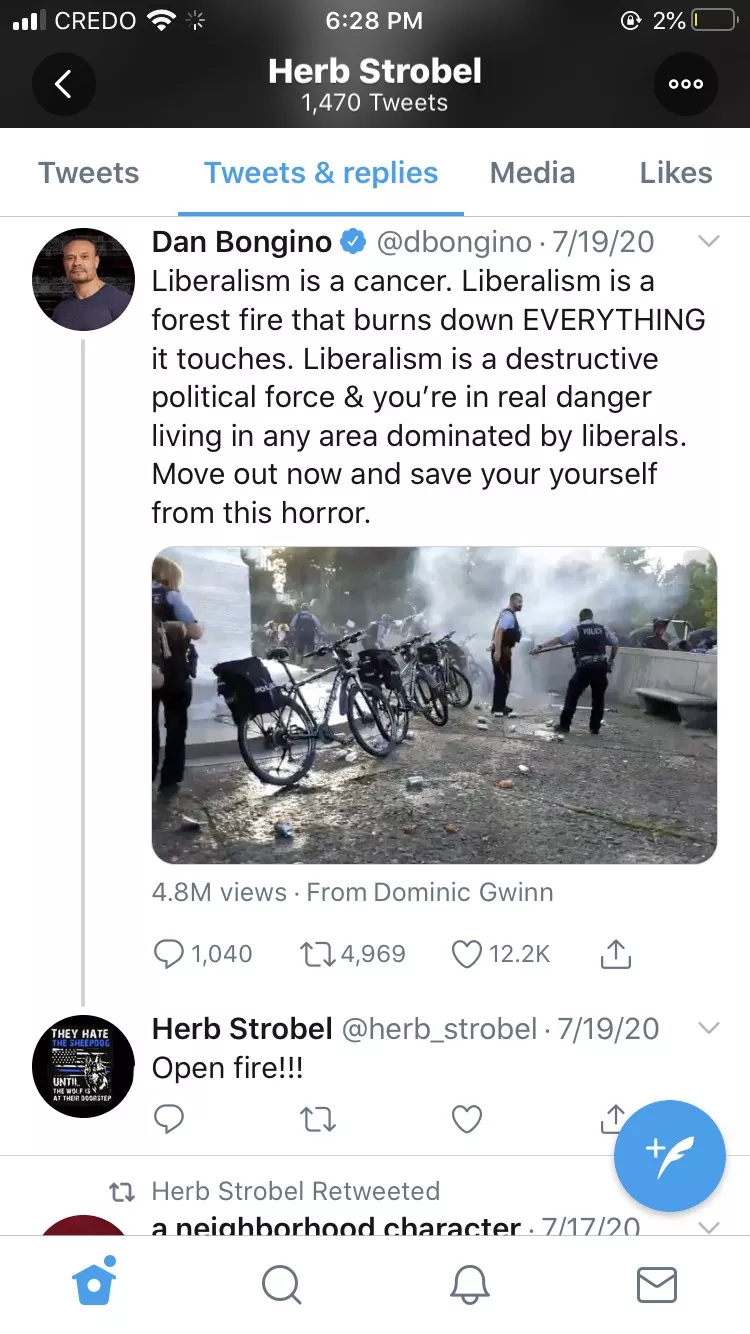Reply to Dan Bongino's tweet
This screenshot has width=750, height=1334.
point(169,954)
